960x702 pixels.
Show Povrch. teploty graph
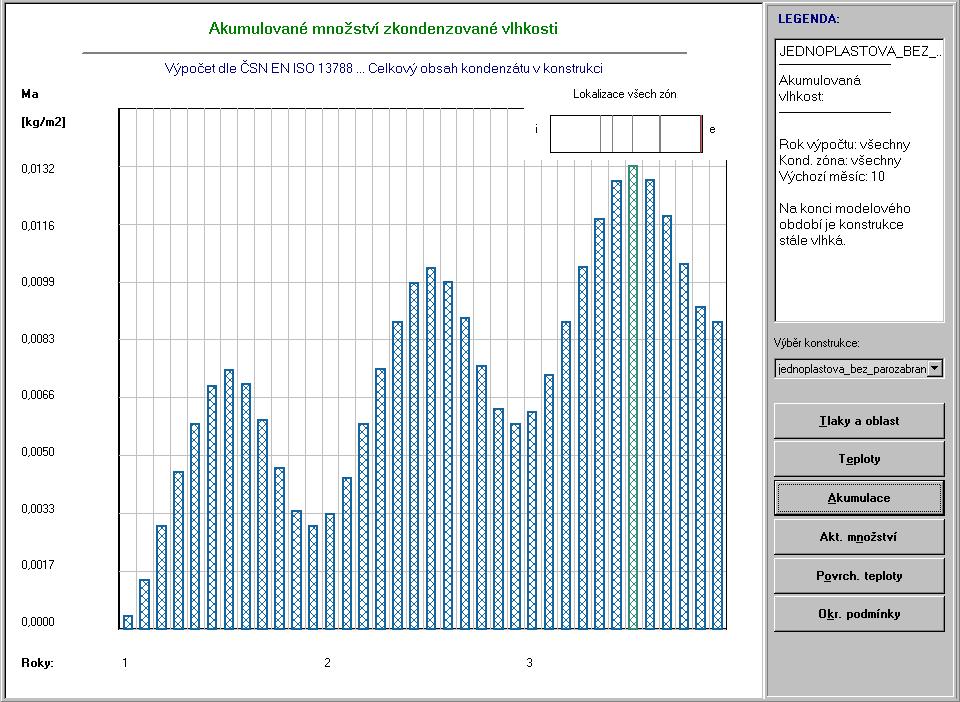[859, 576]
